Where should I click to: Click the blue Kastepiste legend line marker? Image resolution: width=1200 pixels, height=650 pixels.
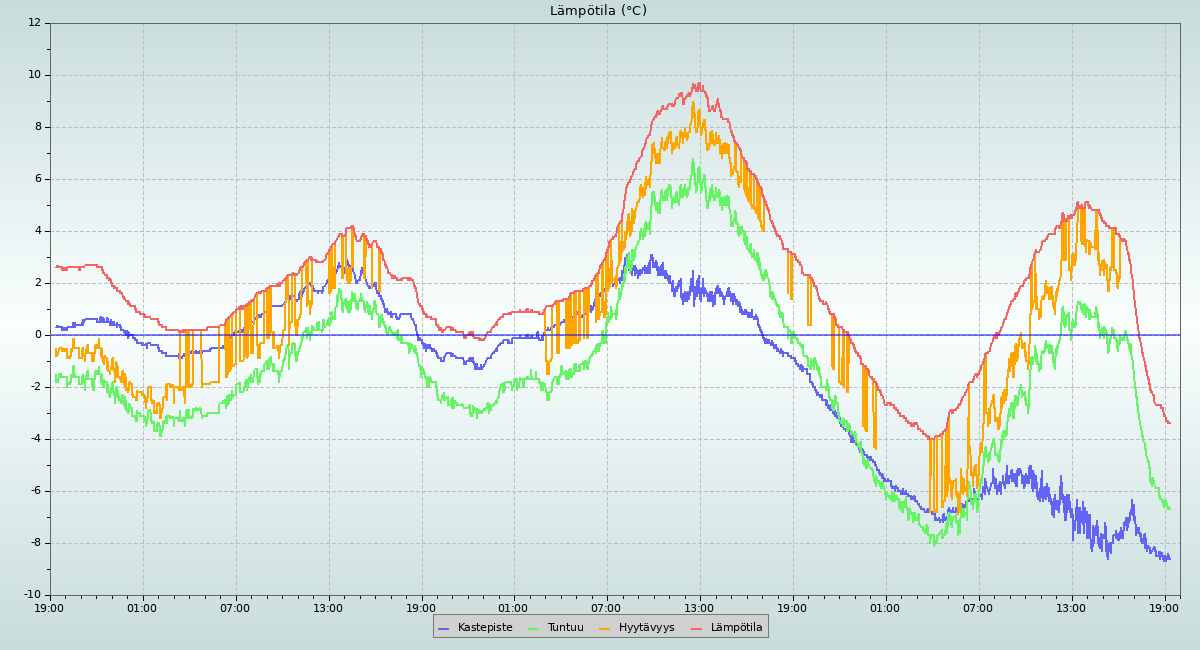(x=444, y=628)
